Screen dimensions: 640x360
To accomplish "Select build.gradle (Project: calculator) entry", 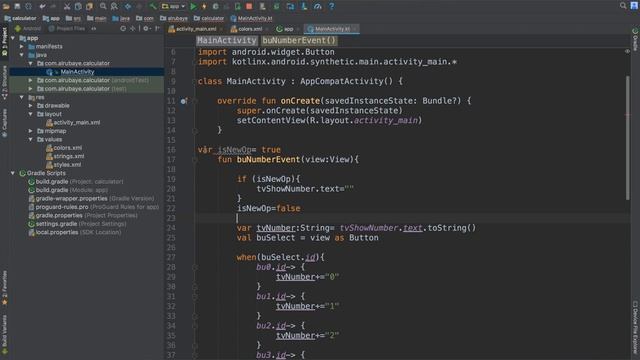I will click(x=76, y=182).
